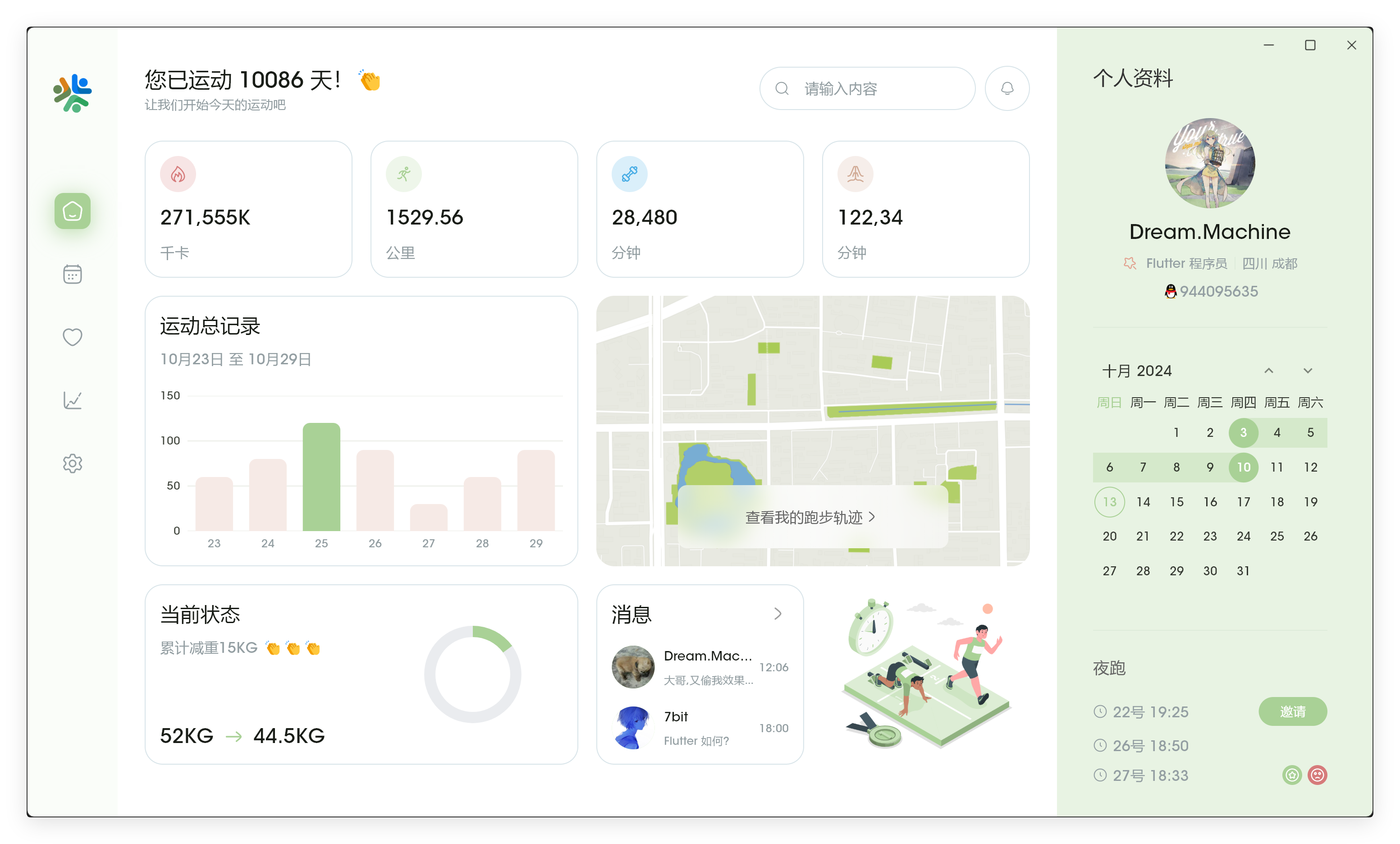Image resolution: width=1400 pixels, height=844 pixels.
Task: Select circled date 13 in calendar
Action: 1109,502
